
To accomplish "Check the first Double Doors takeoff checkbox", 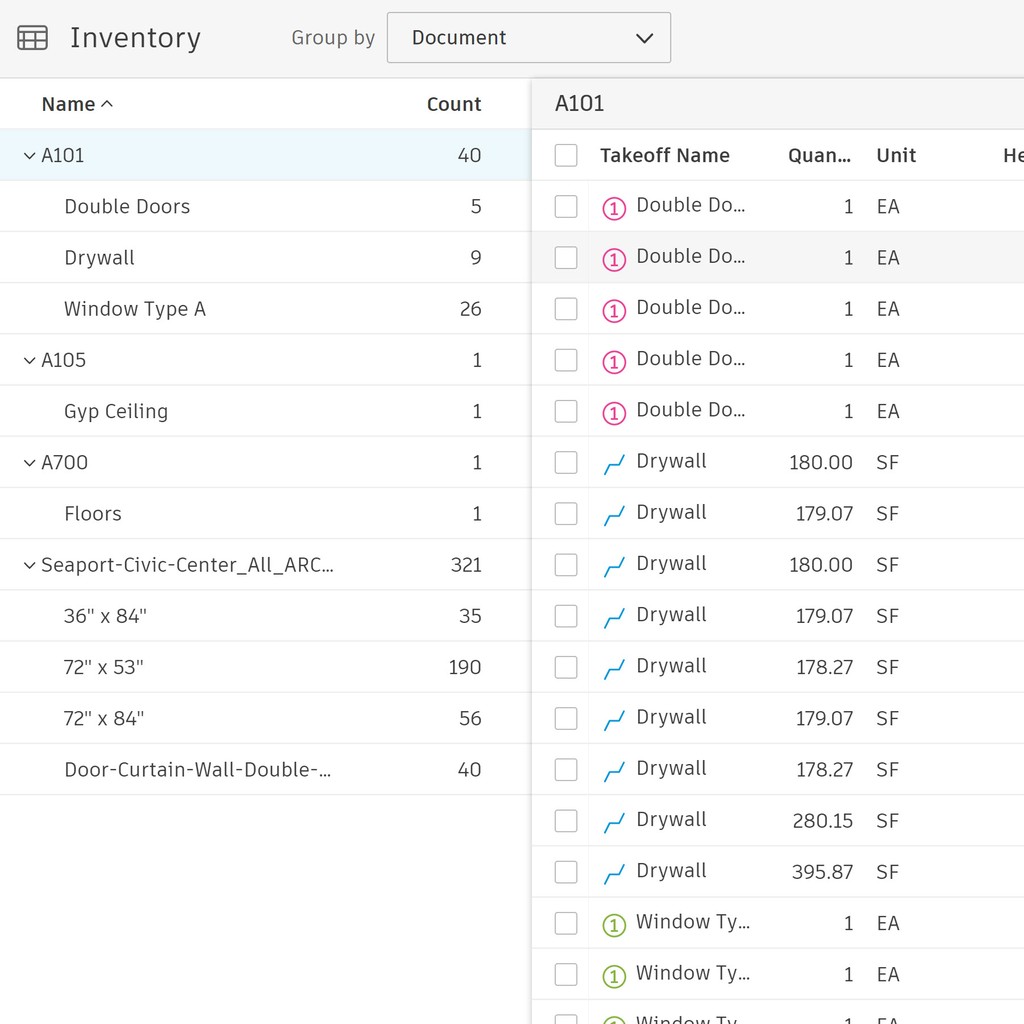I will (565, 205).
